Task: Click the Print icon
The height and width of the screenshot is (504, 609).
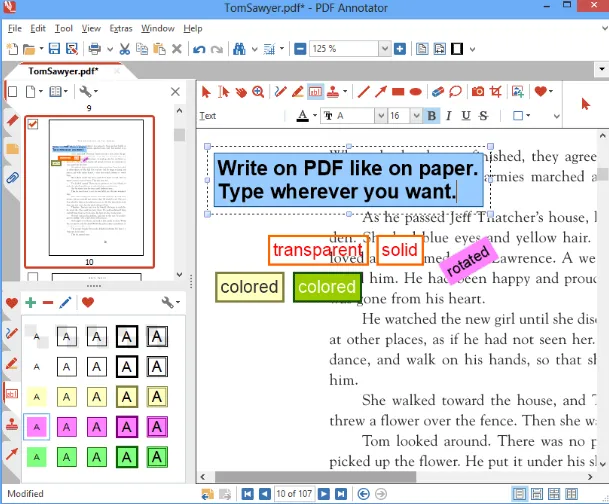Action: (x=94, y=49)
